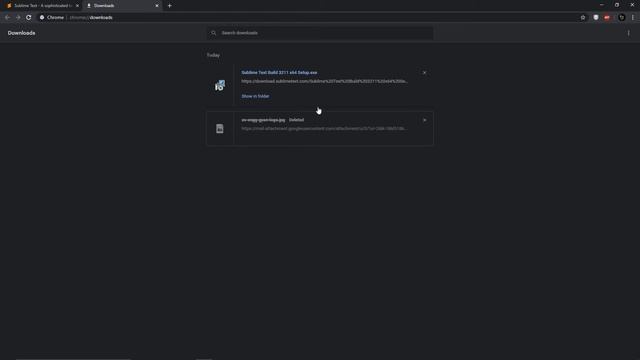Close the Sublime Text tab
The image size is (640, 360).
tap(77, 6)
